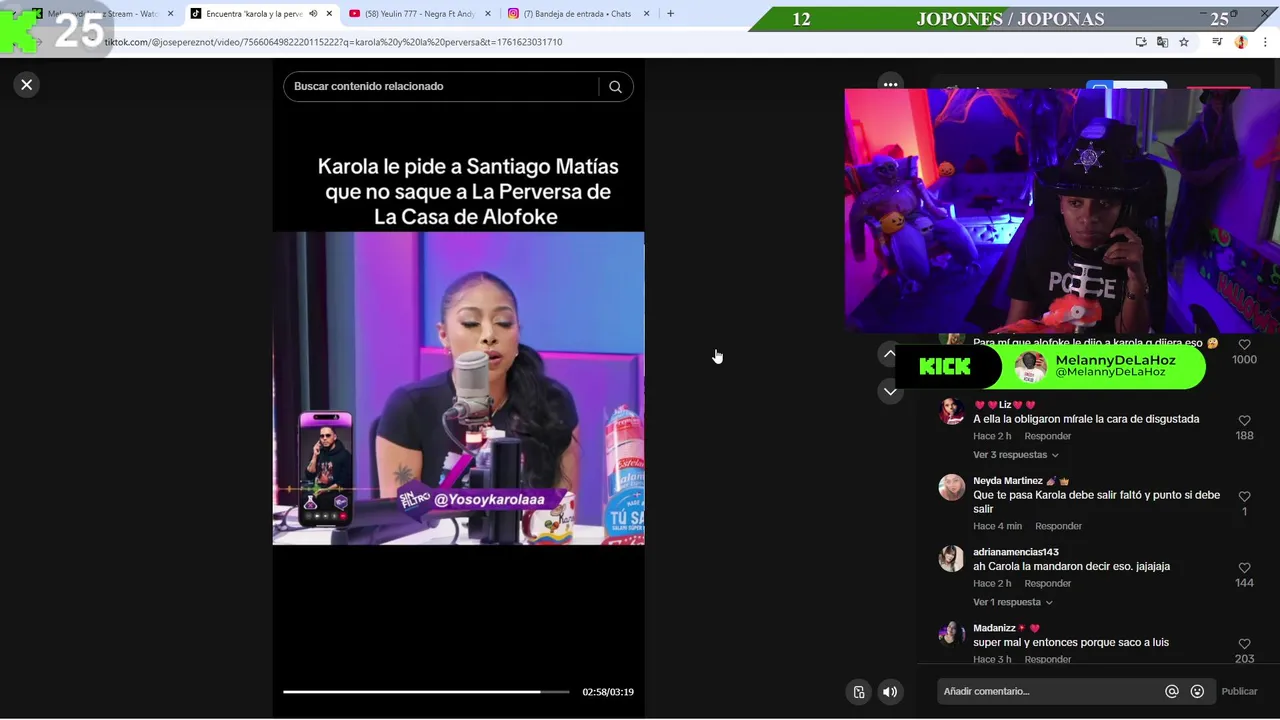Image resolution: width=1280 pixels, height=720 pixels.
Task: Expand Ver 3 respuestas under Liz's comment
Action: pyautogui.click(x=1015, y=455)
